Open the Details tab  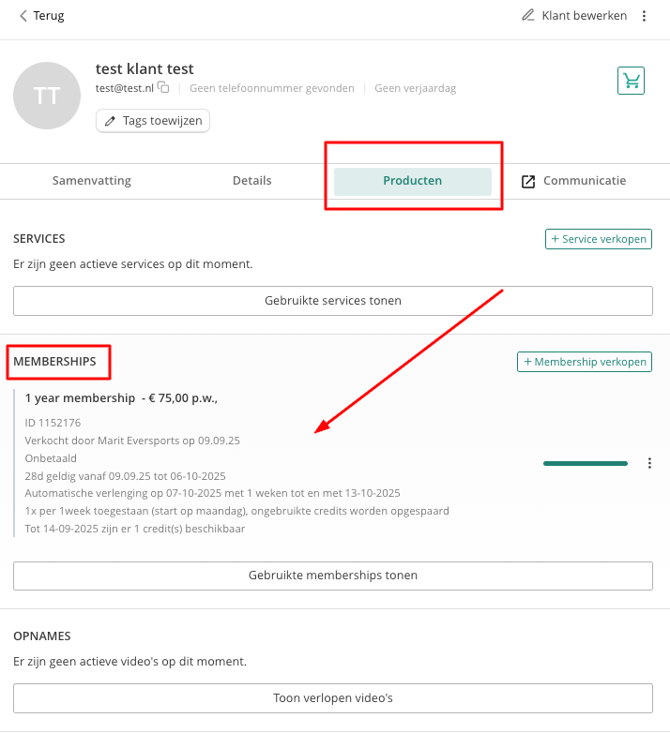(252, 181)
